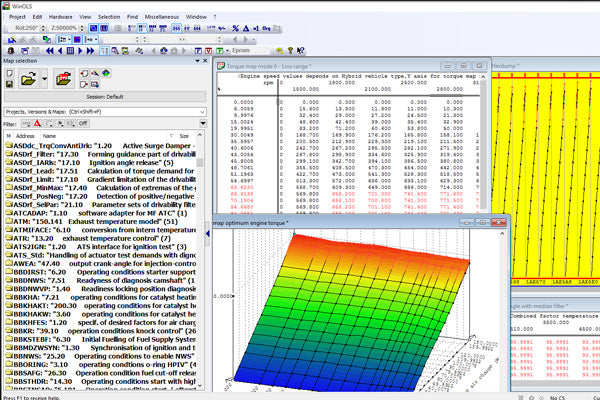Toggle the FF hexadecimal display mode
Viewport: 600px width, 400px height.
point(187,28)
